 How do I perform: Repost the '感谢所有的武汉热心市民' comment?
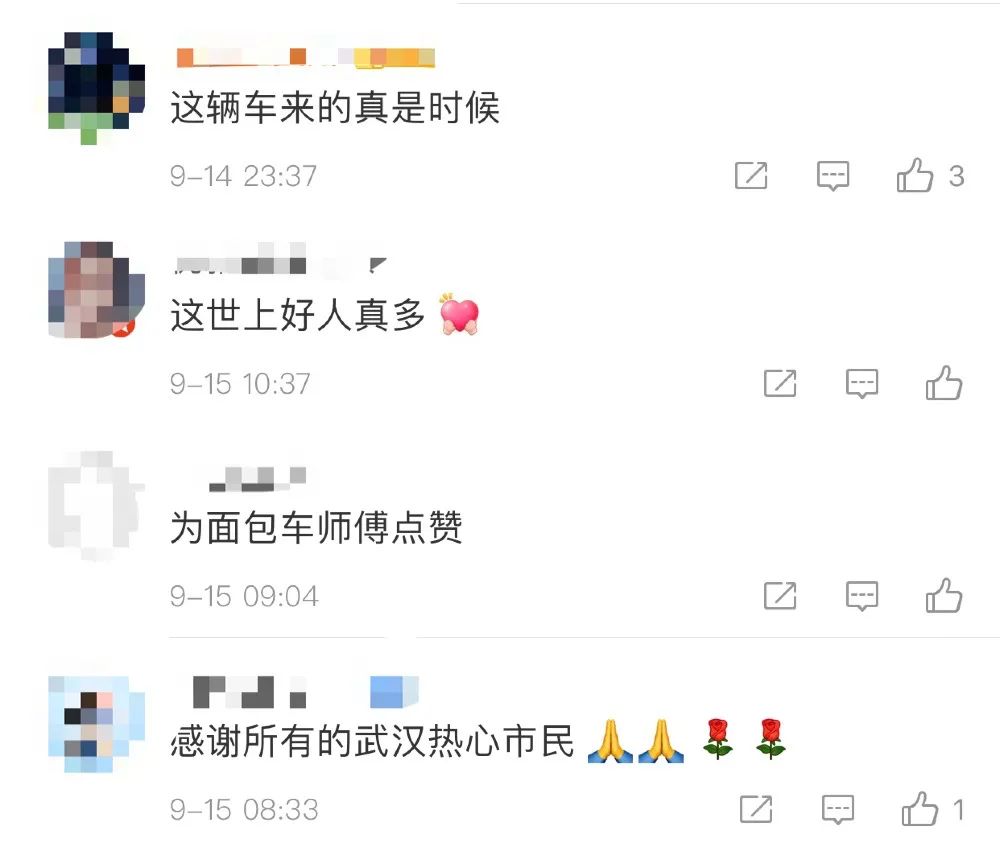click(x=756, y=810)
